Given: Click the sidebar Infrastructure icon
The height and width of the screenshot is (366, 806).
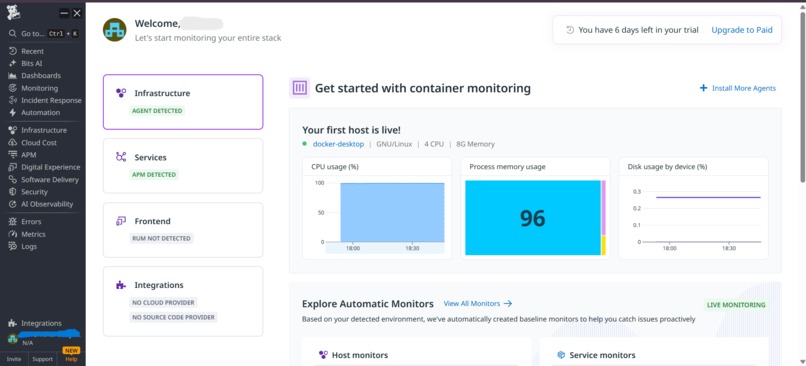Looking at the screenshot, I should pyautogui.click(x=13, y=130).
